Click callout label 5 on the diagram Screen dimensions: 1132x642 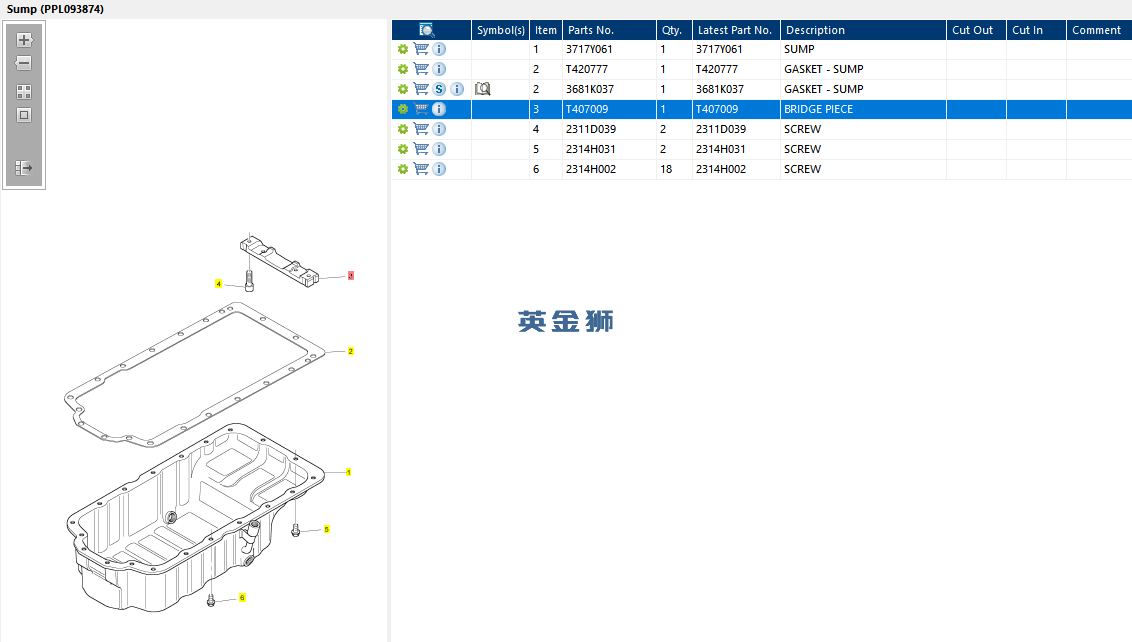coord(327,529)
